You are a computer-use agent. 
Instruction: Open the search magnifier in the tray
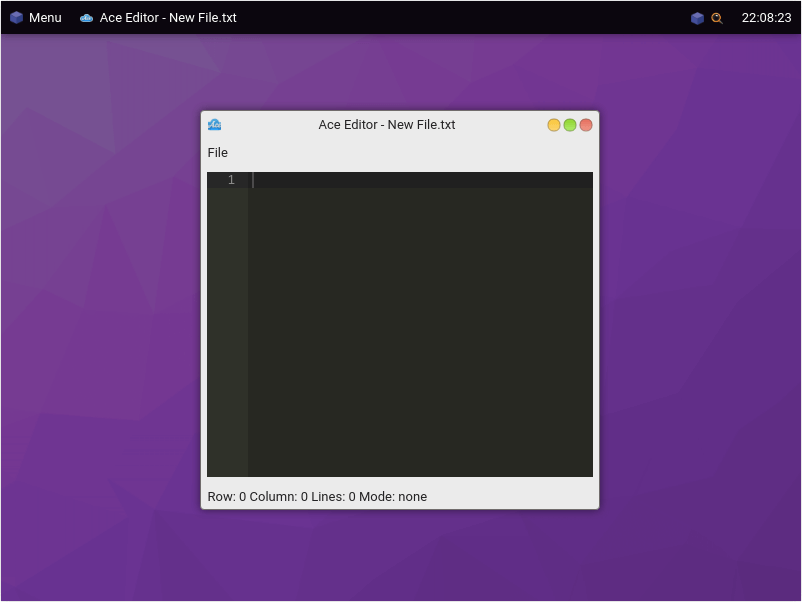[717, 18]
